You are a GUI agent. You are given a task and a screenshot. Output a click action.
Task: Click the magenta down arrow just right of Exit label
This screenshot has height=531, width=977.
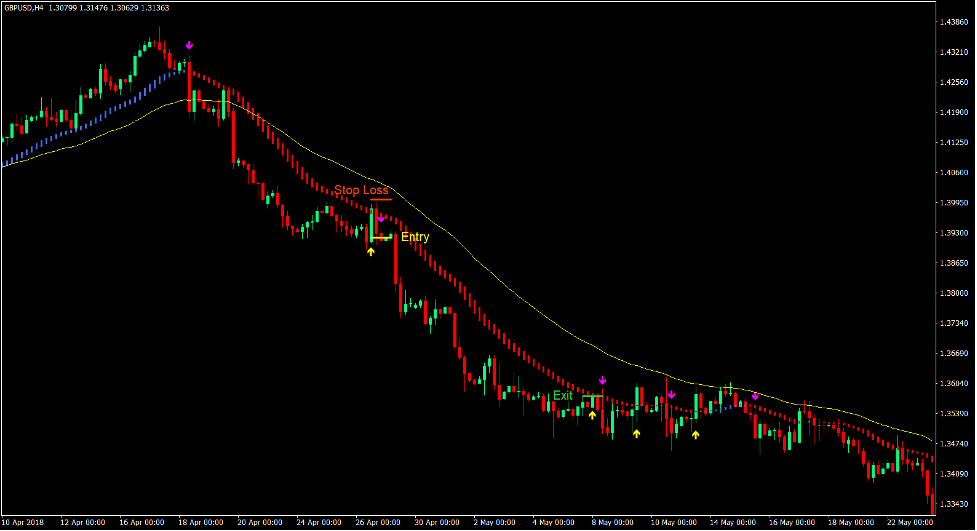(602, 381)
